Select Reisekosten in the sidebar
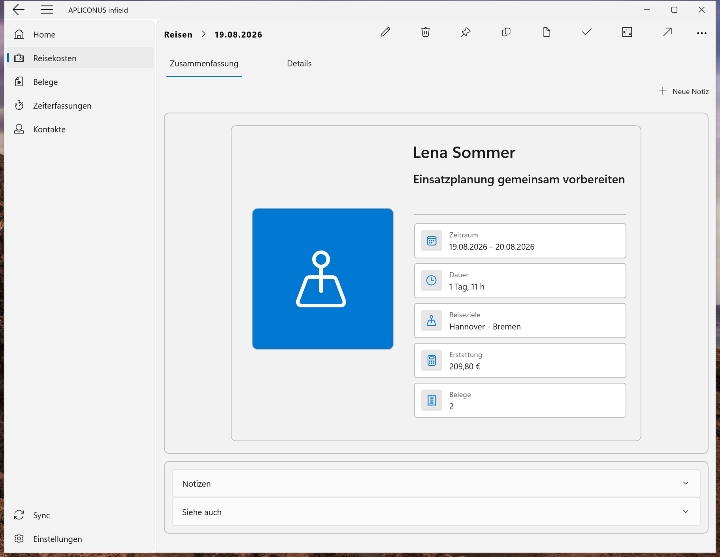 [80, 58]
